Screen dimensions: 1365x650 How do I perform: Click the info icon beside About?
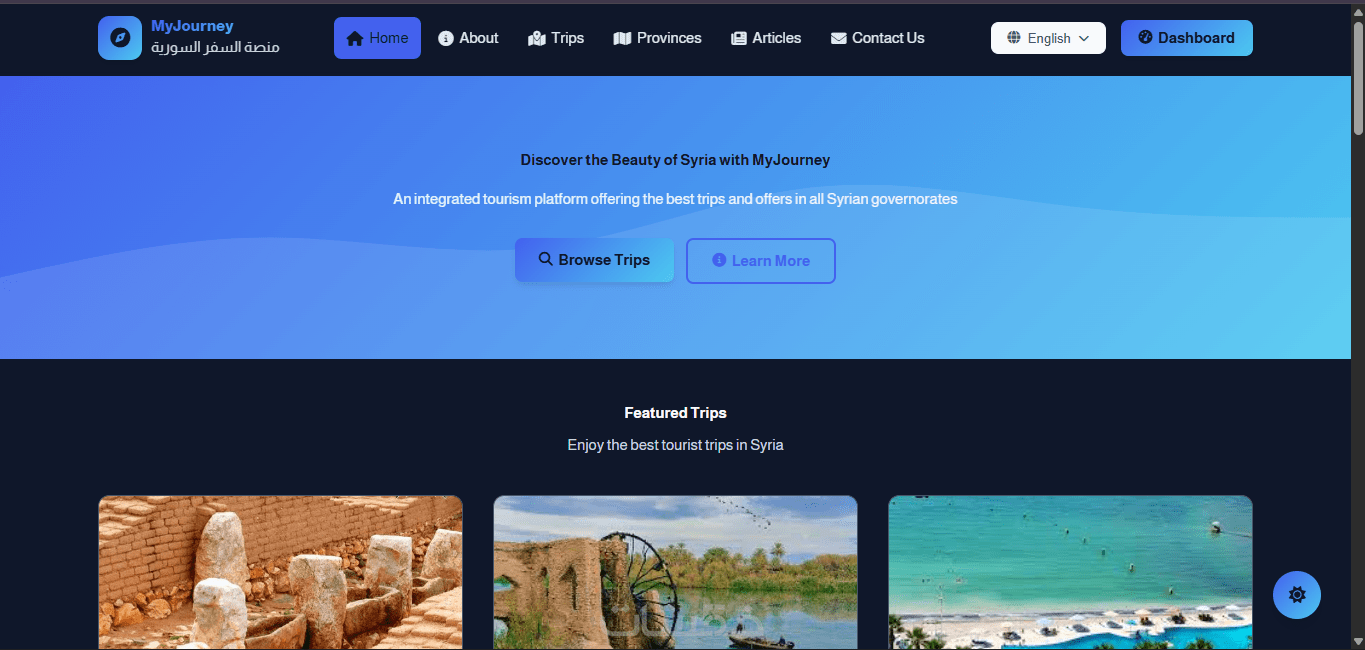click(446, 38)
